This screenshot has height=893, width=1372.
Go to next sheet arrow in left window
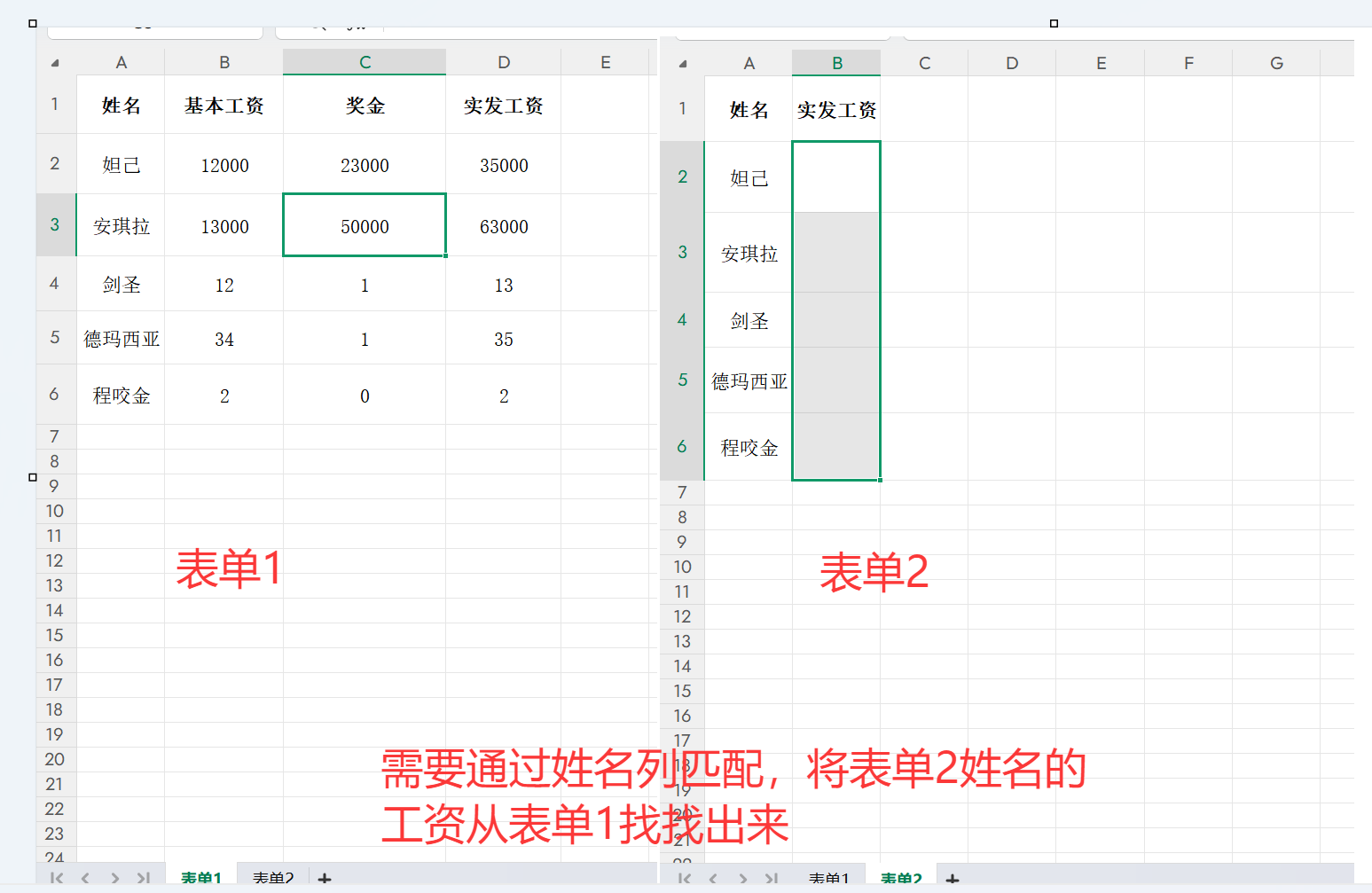pyautogui.click(x=114, y=878)
